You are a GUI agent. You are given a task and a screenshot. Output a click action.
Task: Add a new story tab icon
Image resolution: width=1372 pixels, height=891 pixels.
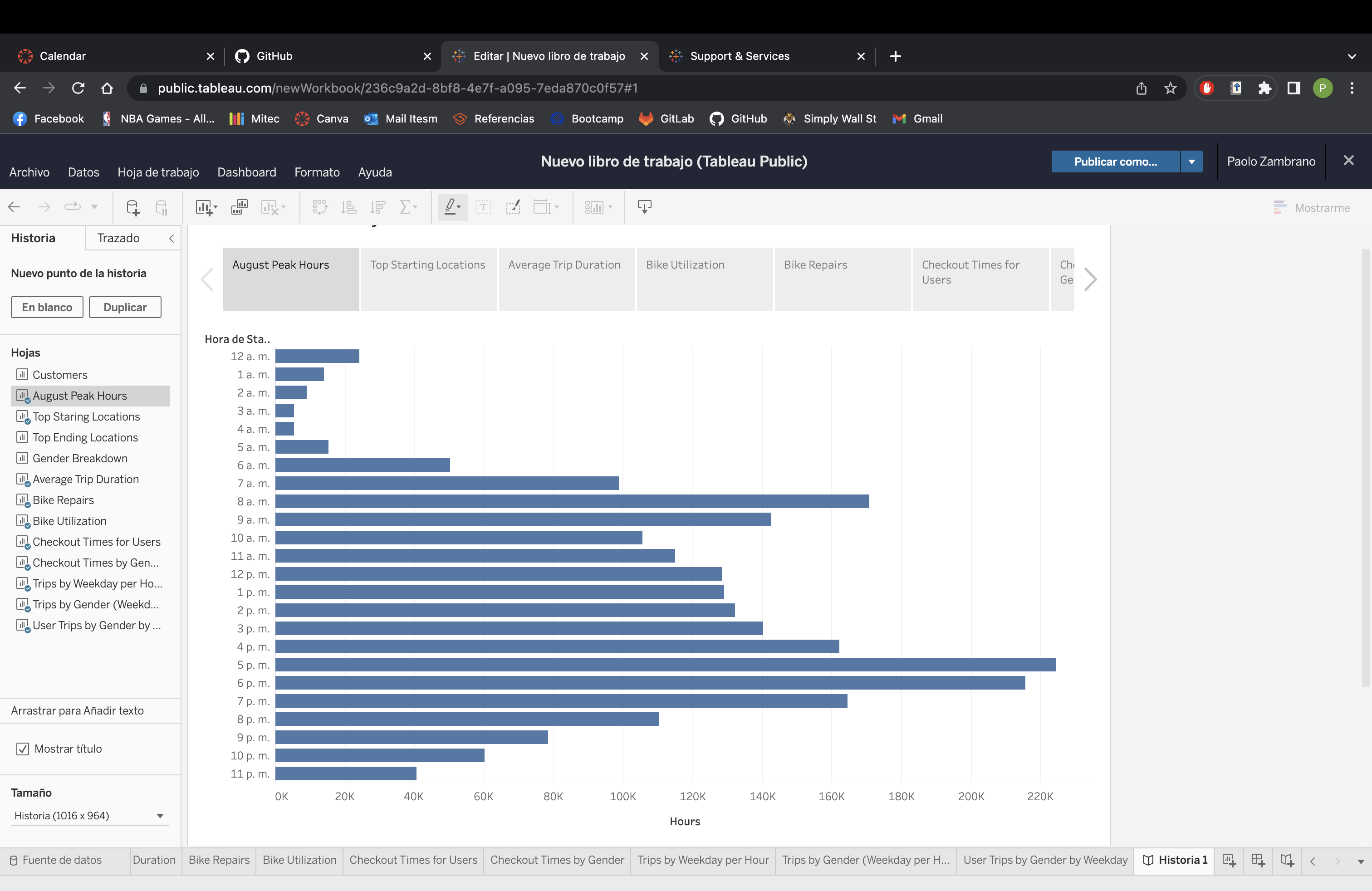tap(1287, 861)
